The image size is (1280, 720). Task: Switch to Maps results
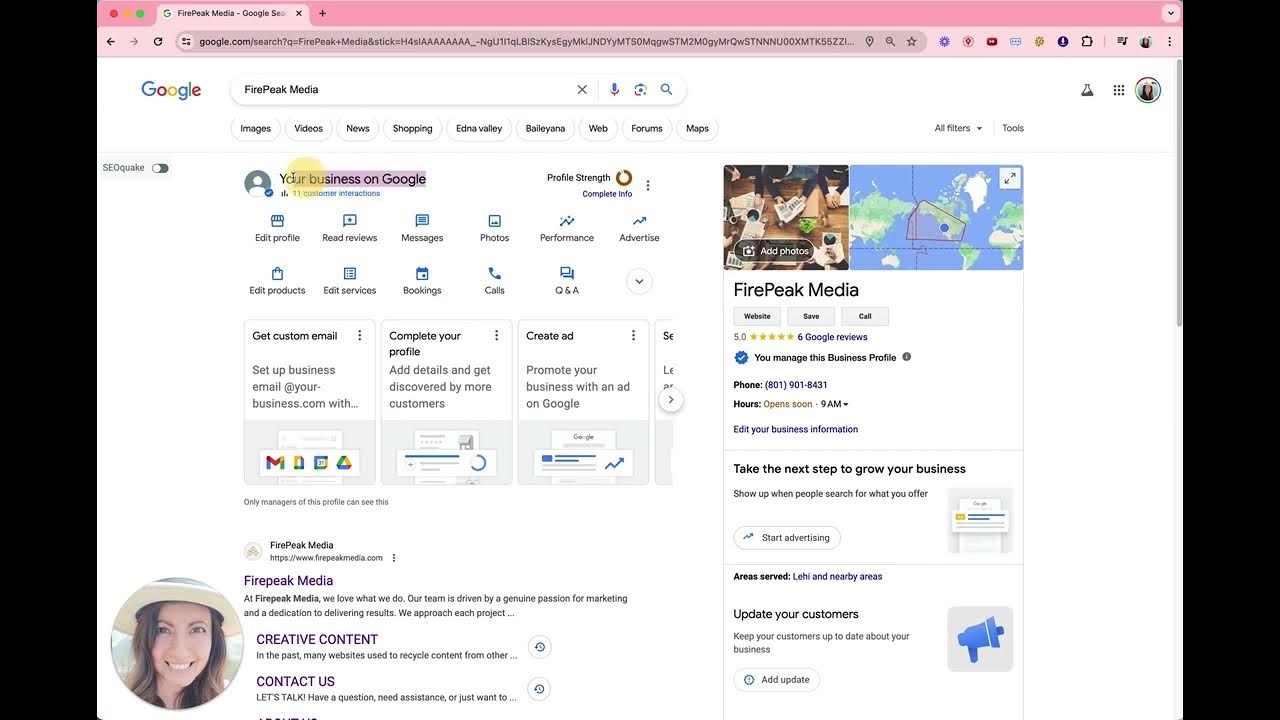pos(697,128)
